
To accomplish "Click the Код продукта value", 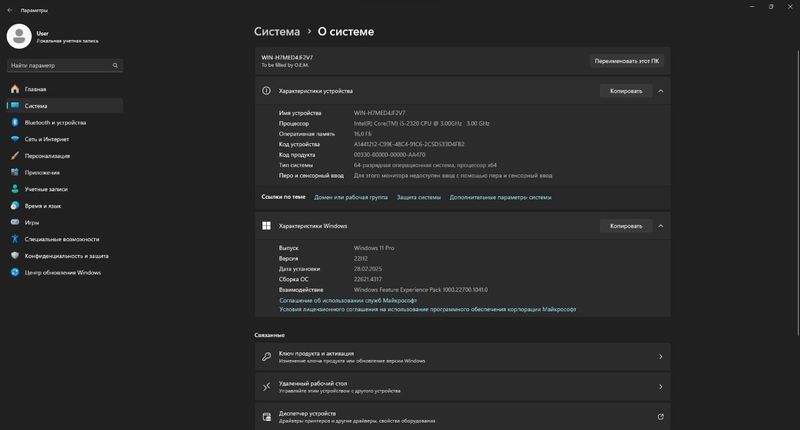I will coord(389,155).
